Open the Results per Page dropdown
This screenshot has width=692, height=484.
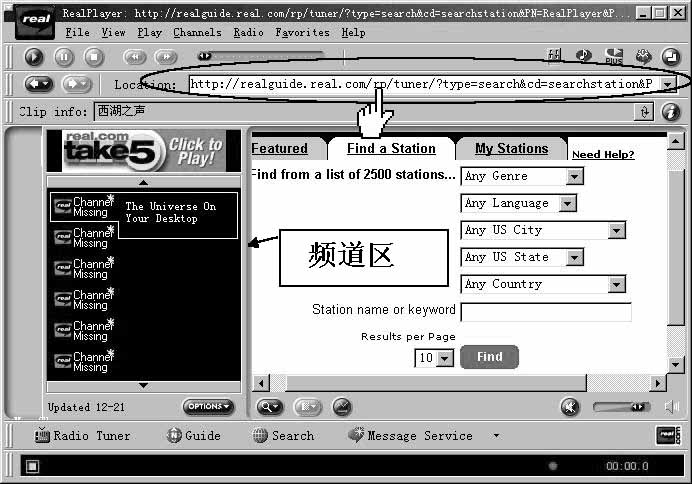445,358
